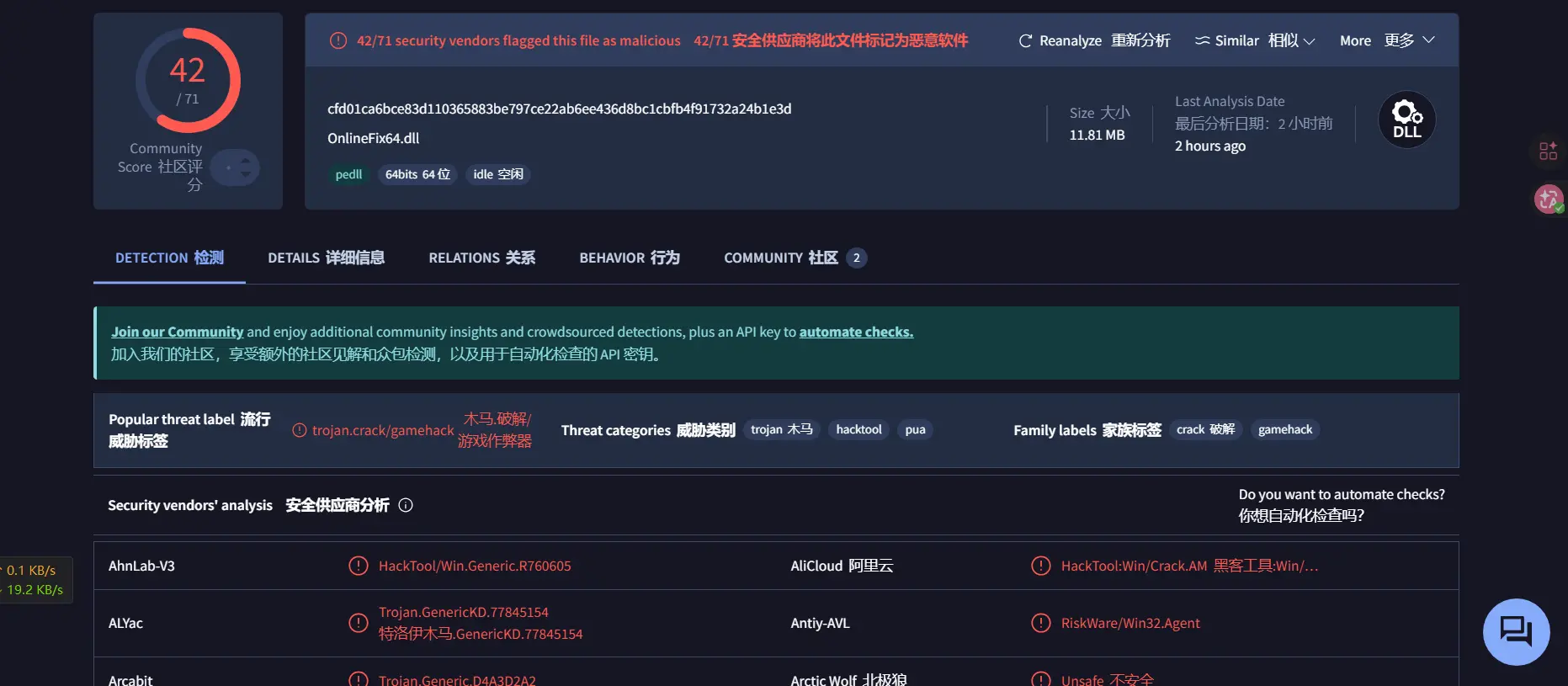Click ALYac detection alert icon
This screenshot has height=686, width=1568.
tap(359, 623)
